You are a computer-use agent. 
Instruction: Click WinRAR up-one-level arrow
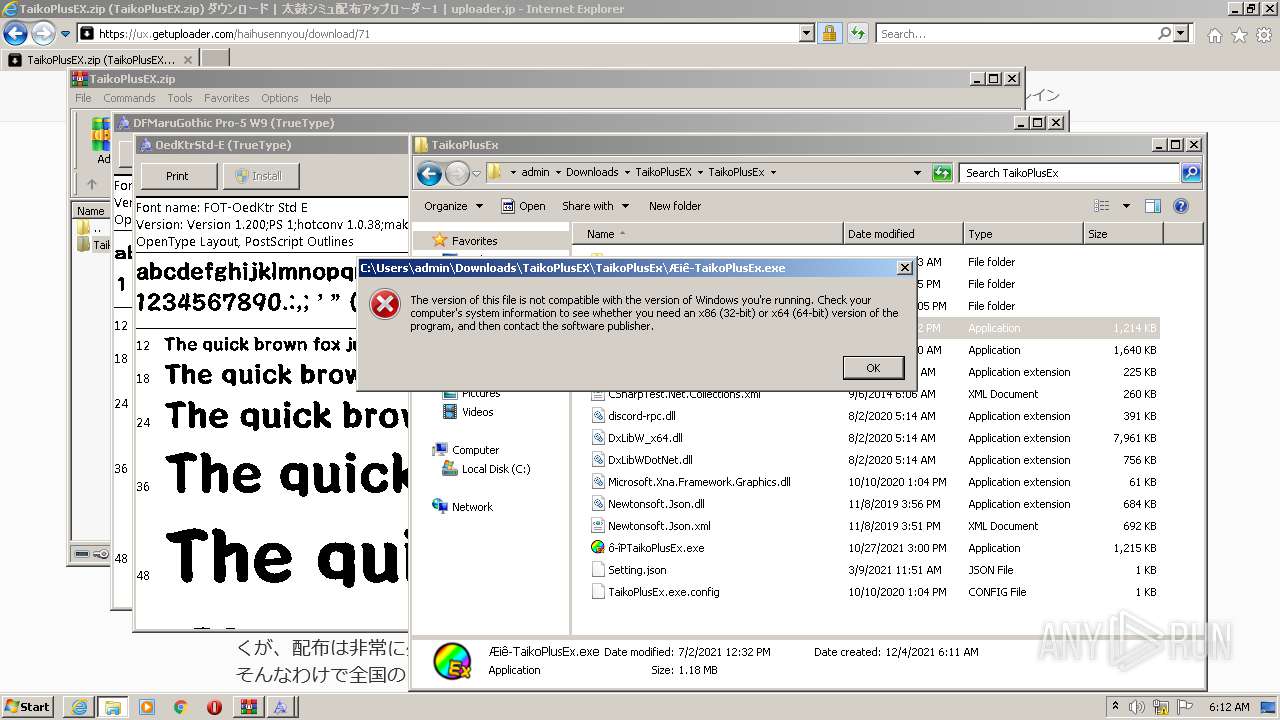click(x=92, y=184)
